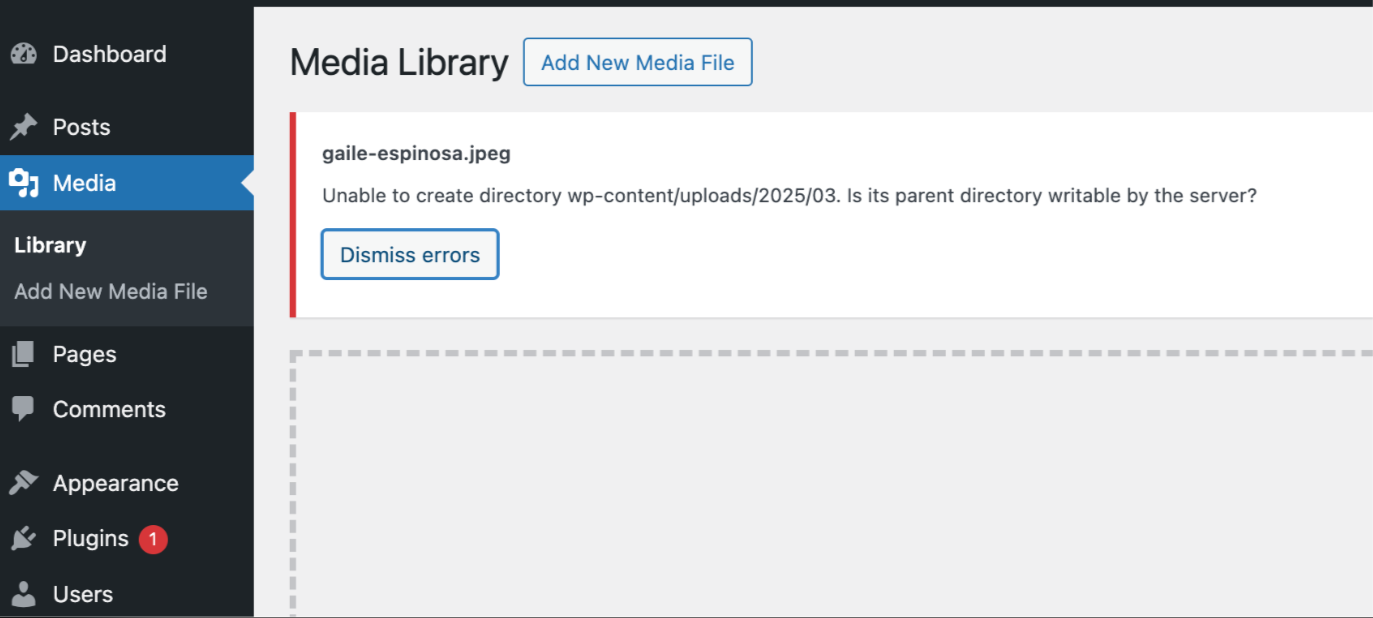Click the Appearance paintbrush icon
Image resolution: width=1373 pixels, height=618 pixels.
pos(23,483)
